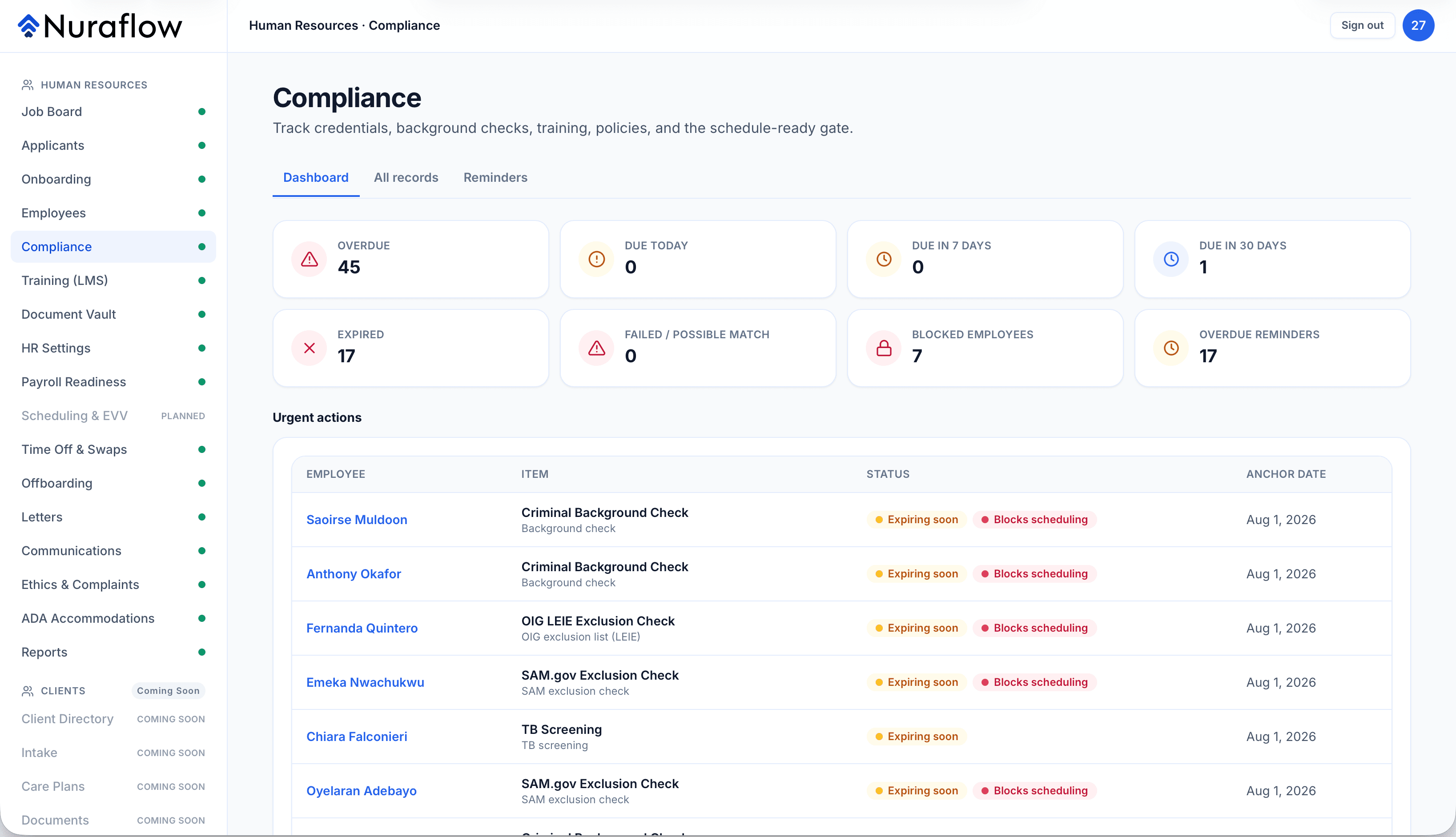Select Employees in the sidebar

tap(113, 213)
